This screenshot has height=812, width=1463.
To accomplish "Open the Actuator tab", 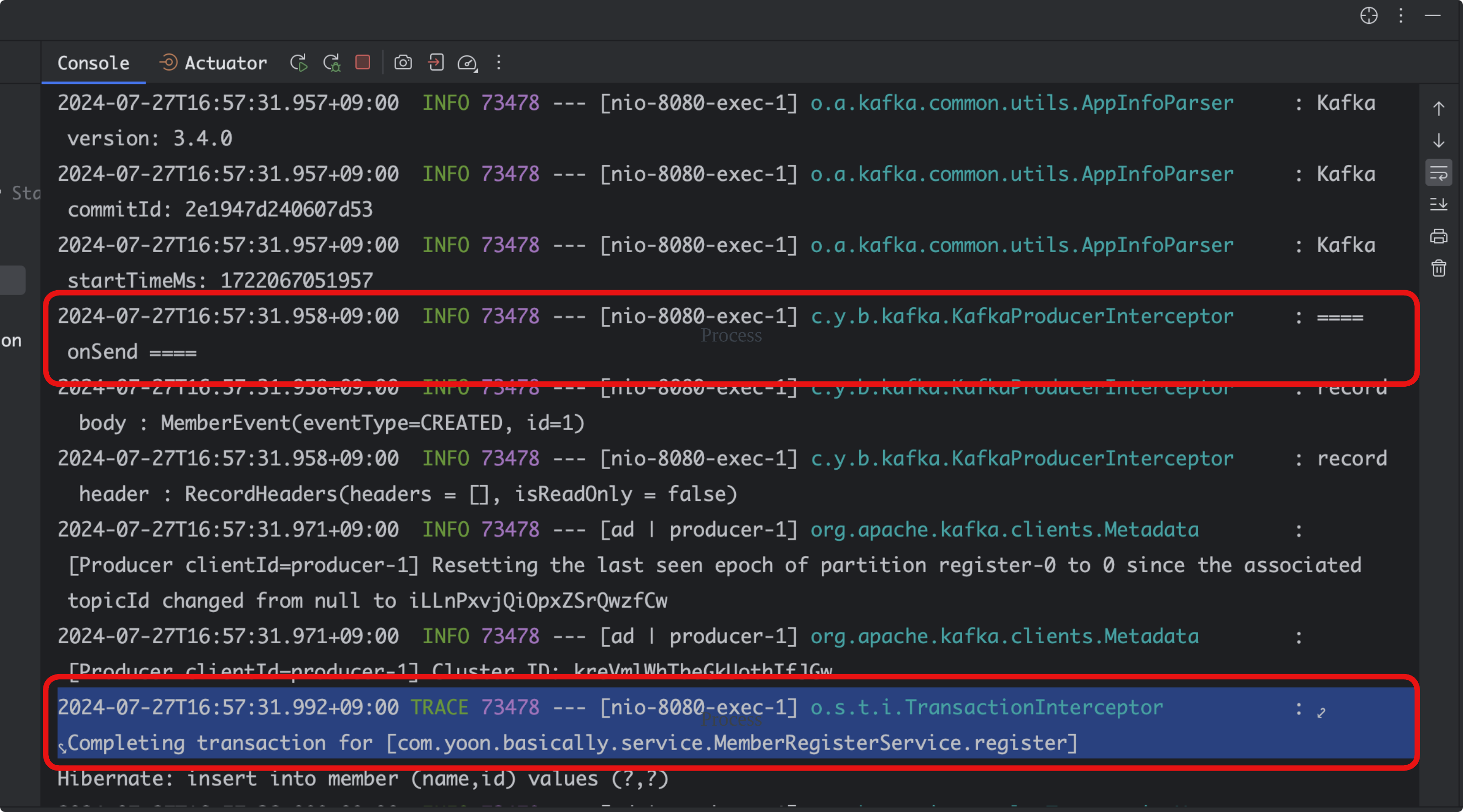I will [214, 62].
